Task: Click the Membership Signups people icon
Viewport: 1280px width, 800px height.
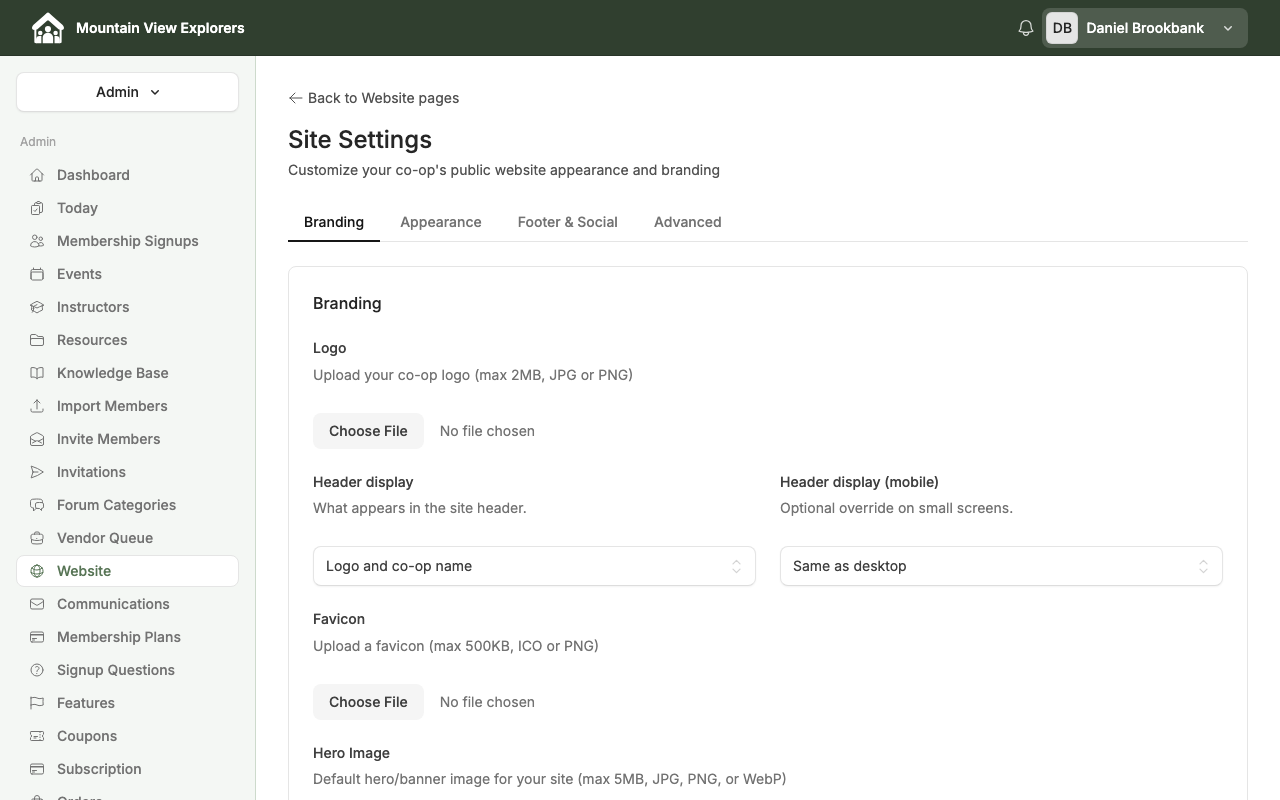Action: (37, 241)
